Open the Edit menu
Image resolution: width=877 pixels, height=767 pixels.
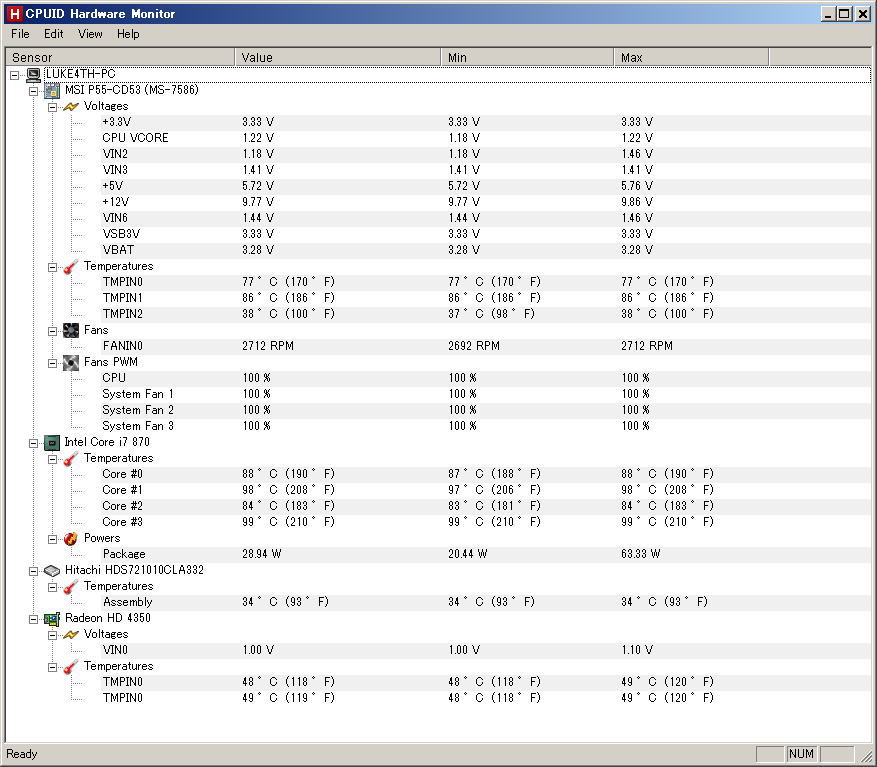54,34
